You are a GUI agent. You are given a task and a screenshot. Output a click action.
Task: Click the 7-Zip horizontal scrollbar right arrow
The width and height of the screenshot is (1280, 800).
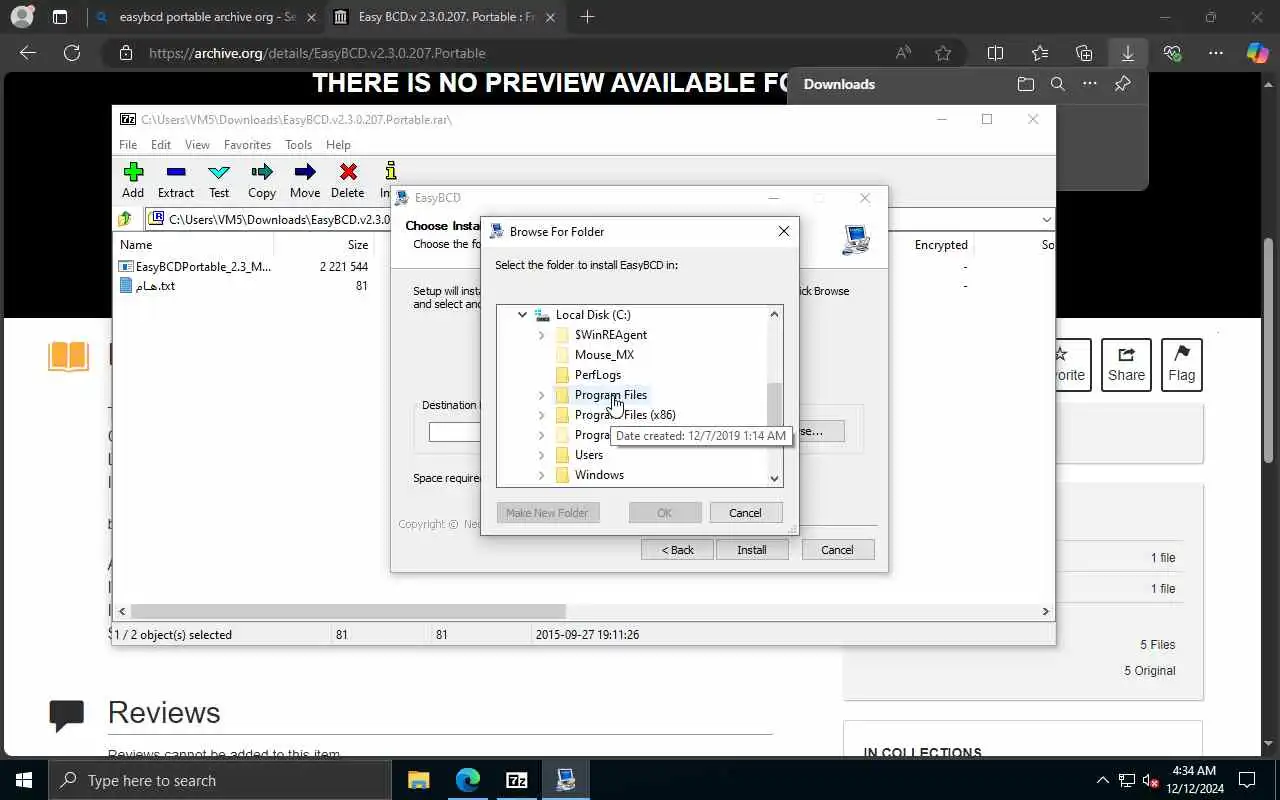point(1045,611)
